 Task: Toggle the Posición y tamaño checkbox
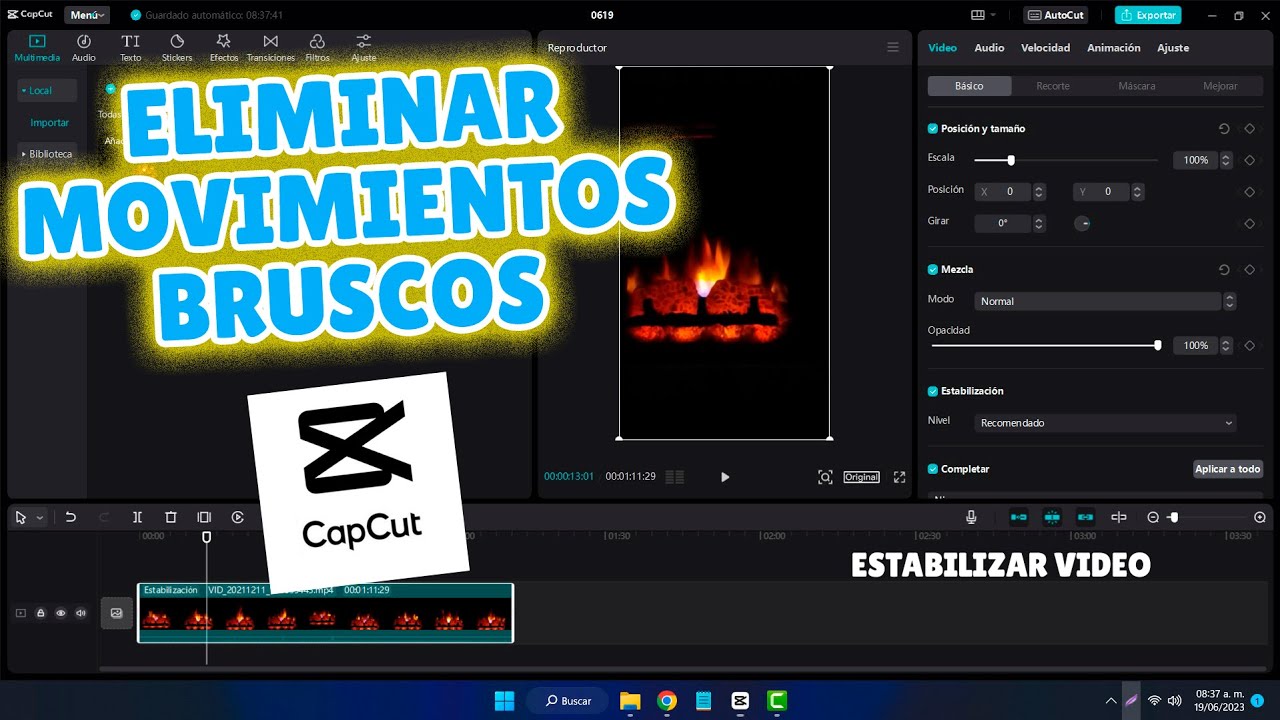[933, 129]
